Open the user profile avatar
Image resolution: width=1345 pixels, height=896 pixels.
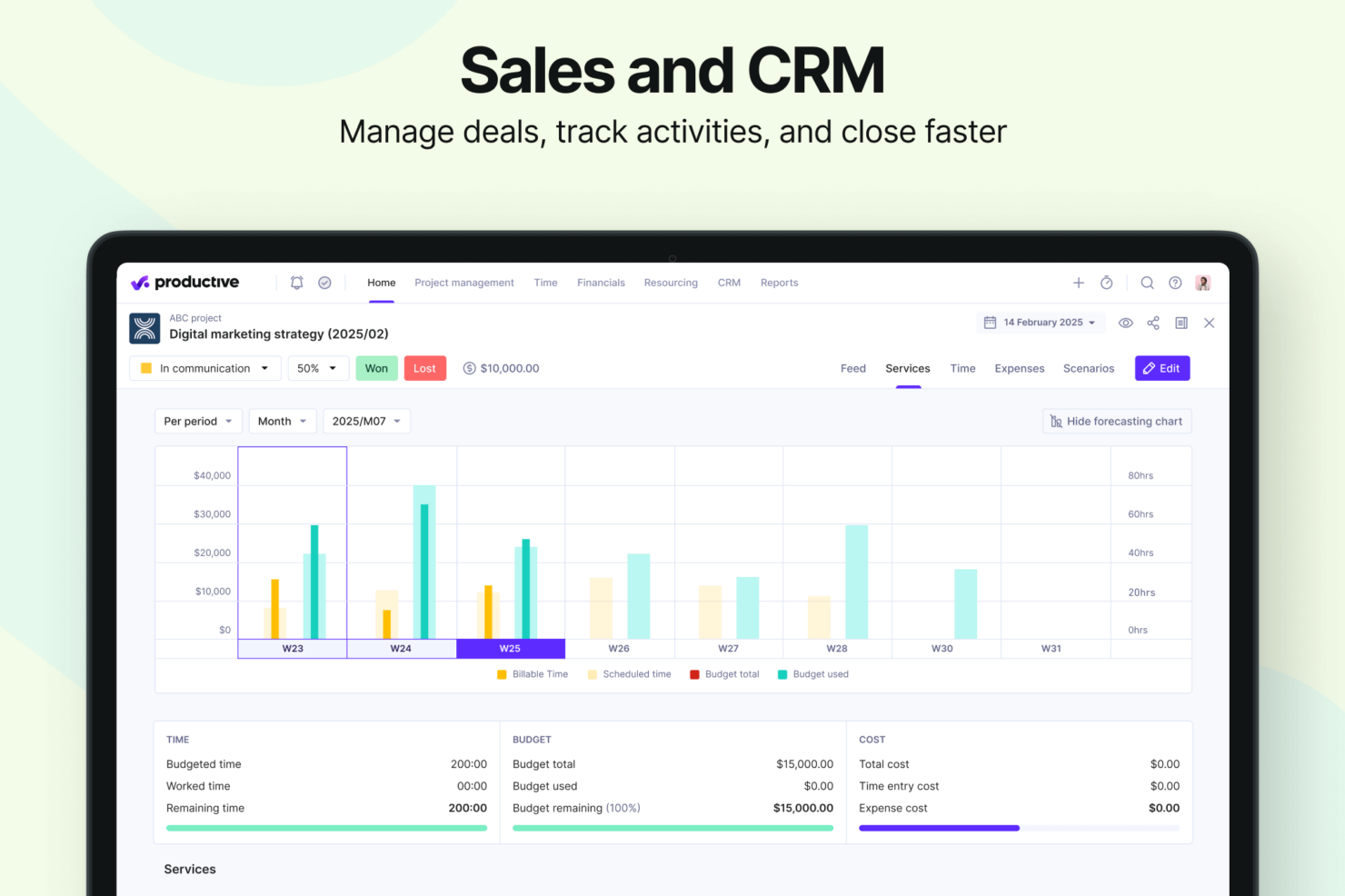(x=1203, y=283)
